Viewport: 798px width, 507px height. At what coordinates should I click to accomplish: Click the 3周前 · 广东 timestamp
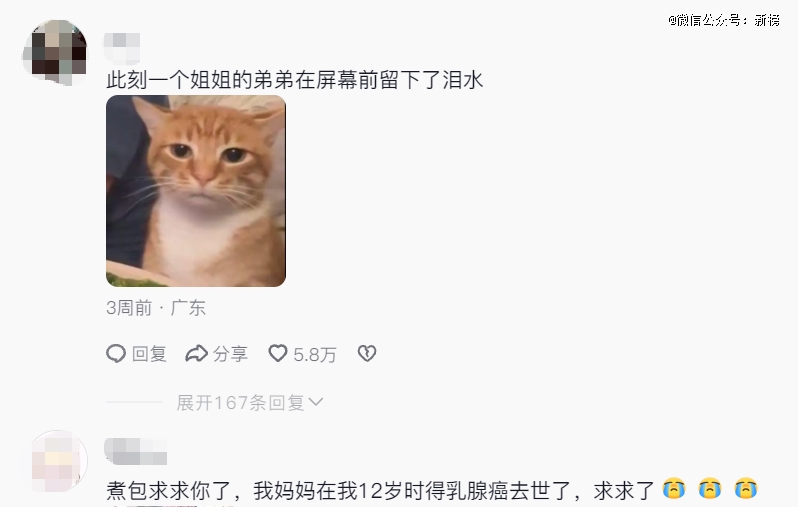click(156, 307)
